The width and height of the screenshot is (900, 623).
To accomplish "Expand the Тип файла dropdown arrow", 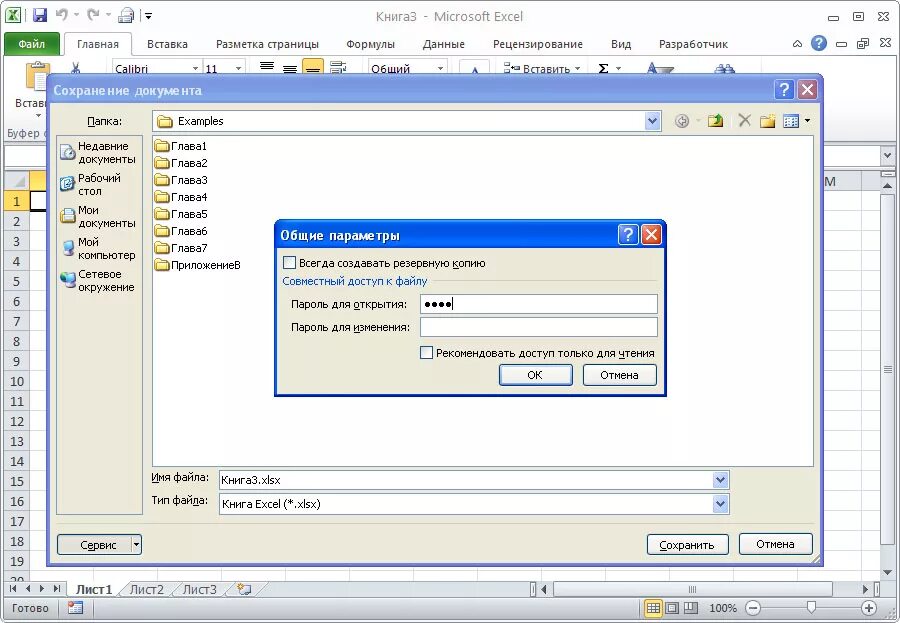I will (x=720, y=504).
